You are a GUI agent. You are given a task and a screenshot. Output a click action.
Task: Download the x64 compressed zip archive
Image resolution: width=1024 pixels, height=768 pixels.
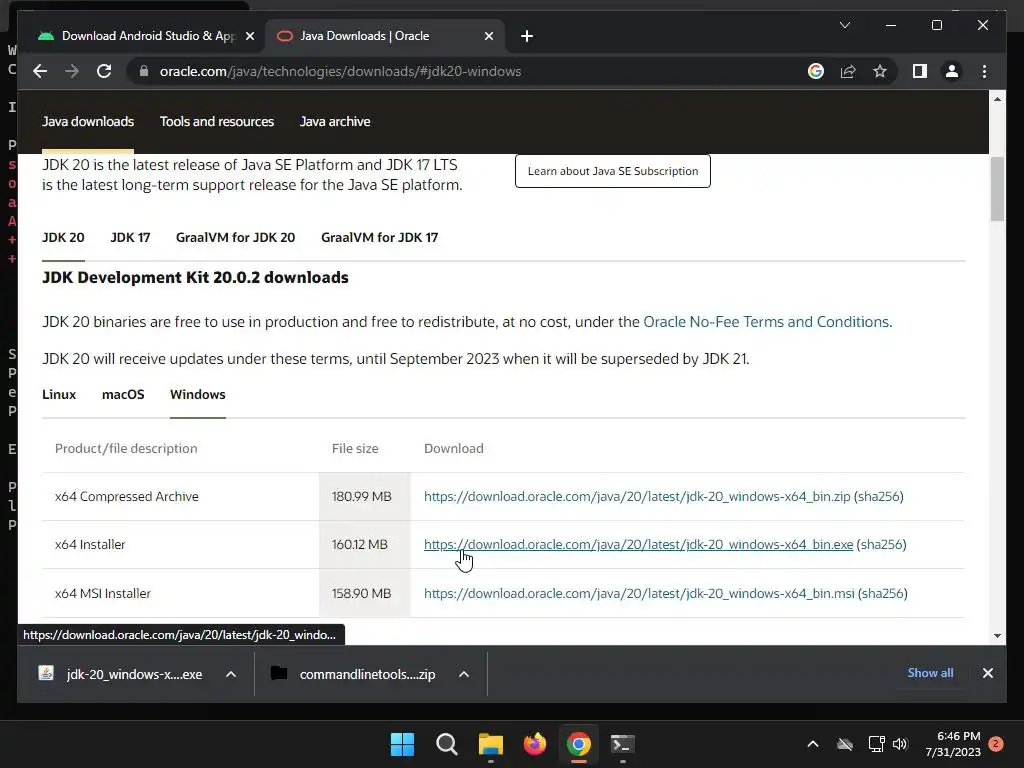pyautogui.click(x=637, y=496)
